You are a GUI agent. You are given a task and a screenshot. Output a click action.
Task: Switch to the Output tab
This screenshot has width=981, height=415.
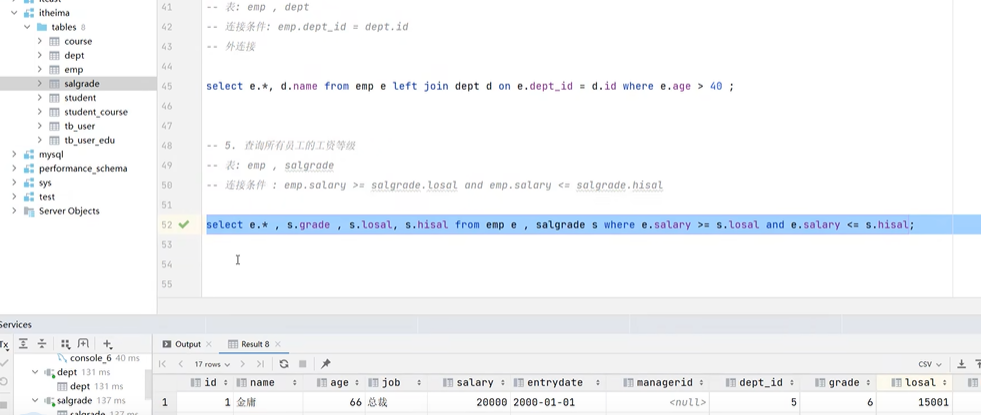click(181, 344)
